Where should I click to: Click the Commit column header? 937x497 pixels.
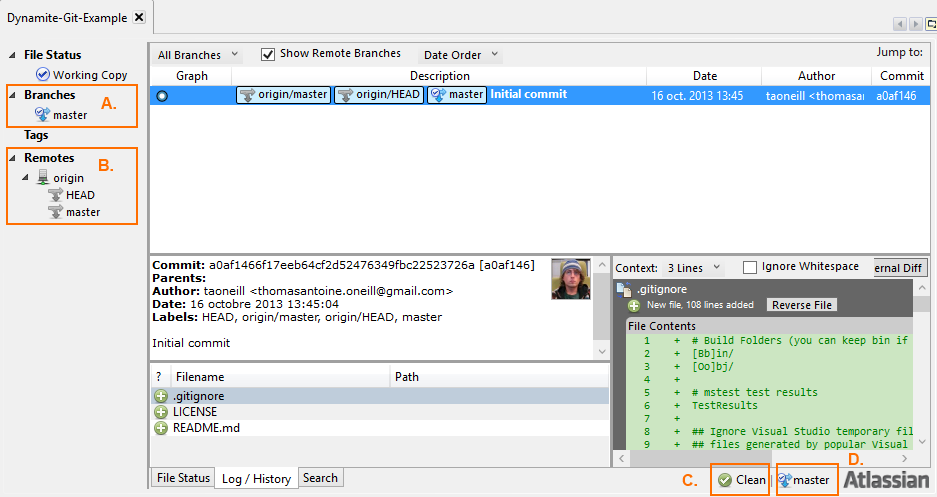coord(901,76)
